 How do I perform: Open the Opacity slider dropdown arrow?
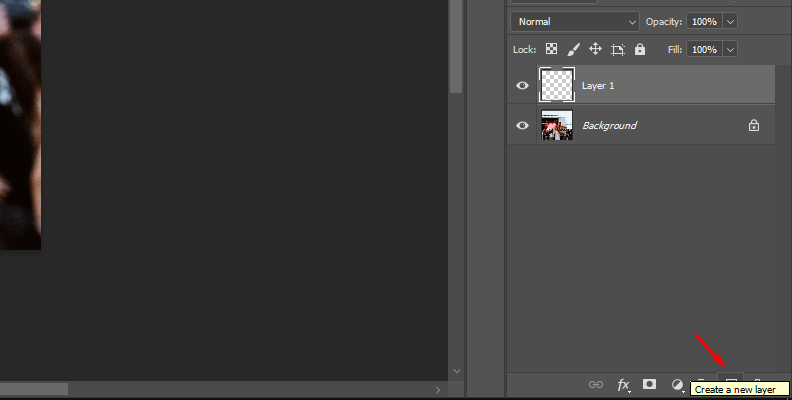[730, 22]
